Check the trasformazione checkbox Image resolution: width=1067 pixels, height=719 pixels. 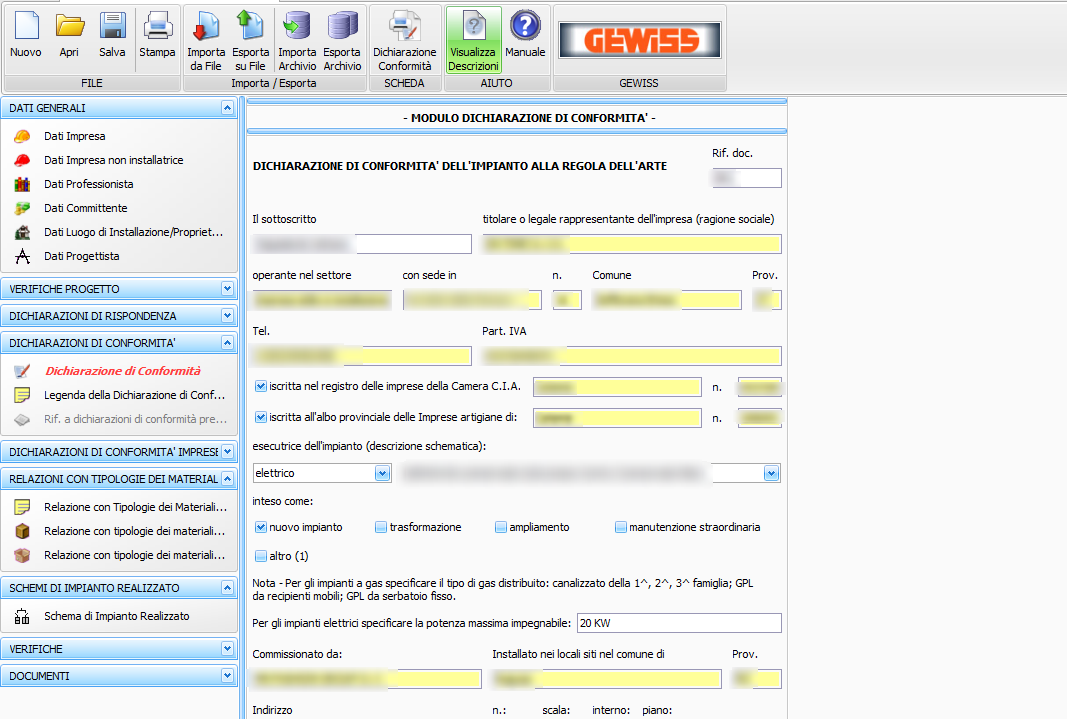(381, 527)
